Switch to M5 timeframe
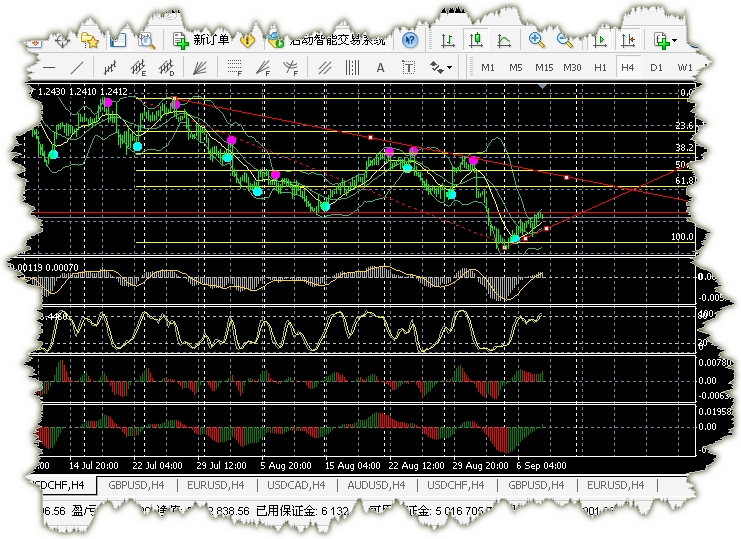This screenshot has width=741, height=539. pos(516,68)
